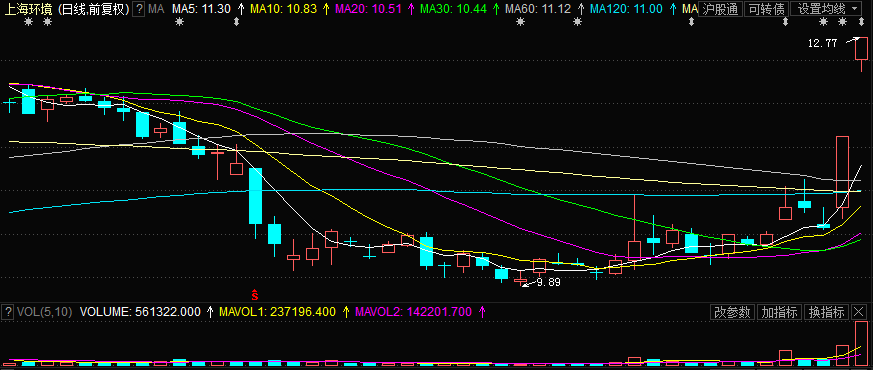The width and height of the screenshot is (873, 370).
Task: Click the (日线,前复权) period label
Action: [93, 8]
